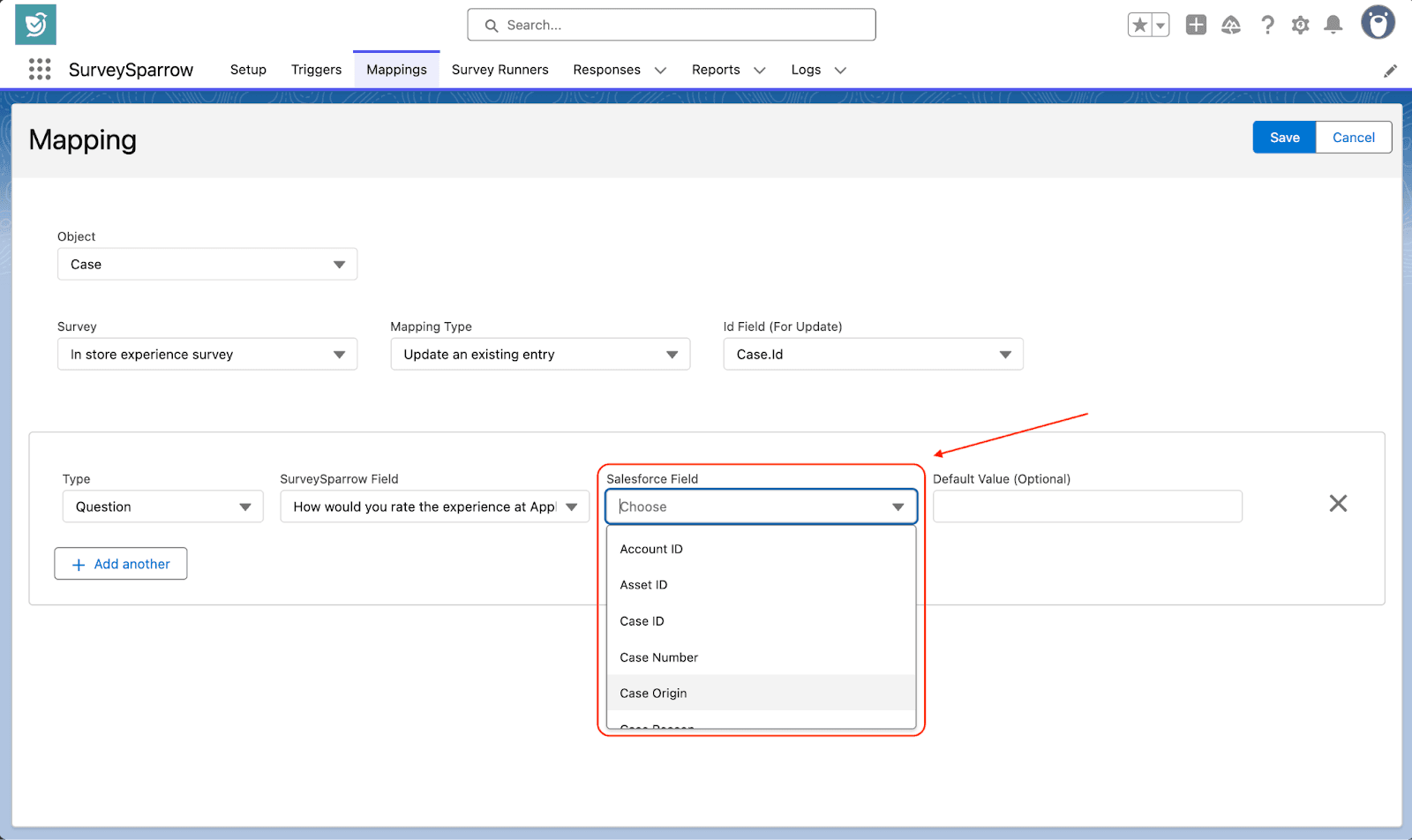The image size is (1412, 840).
Task: View notifications bell icon
Action: click(x=1333, y=25)
